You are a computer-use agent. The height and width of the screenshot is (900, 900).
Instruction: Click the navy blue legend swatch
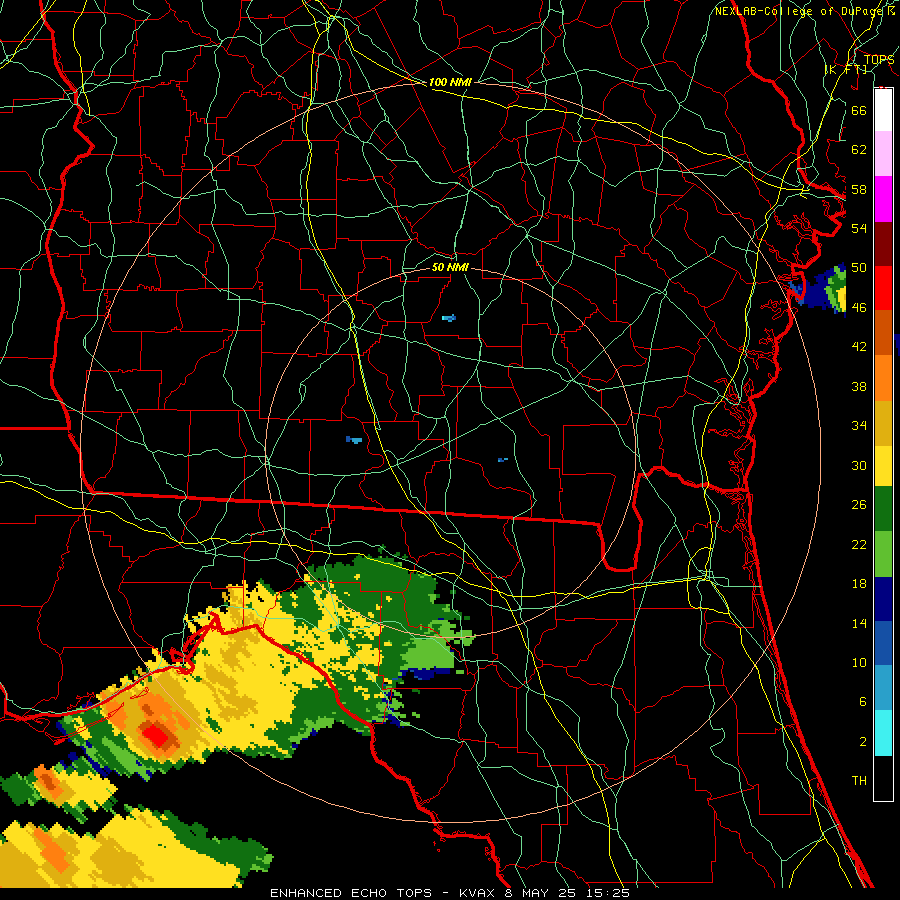pos(883,599)
